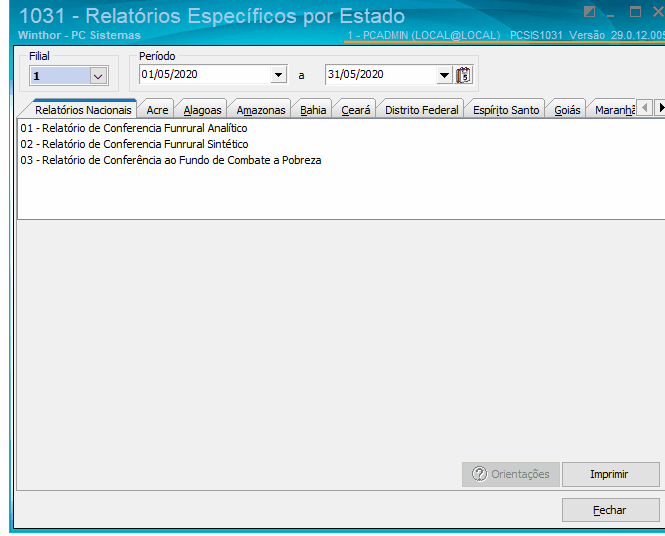Click the Filial value field
The image size is (665, 536).
click(60, 76)
